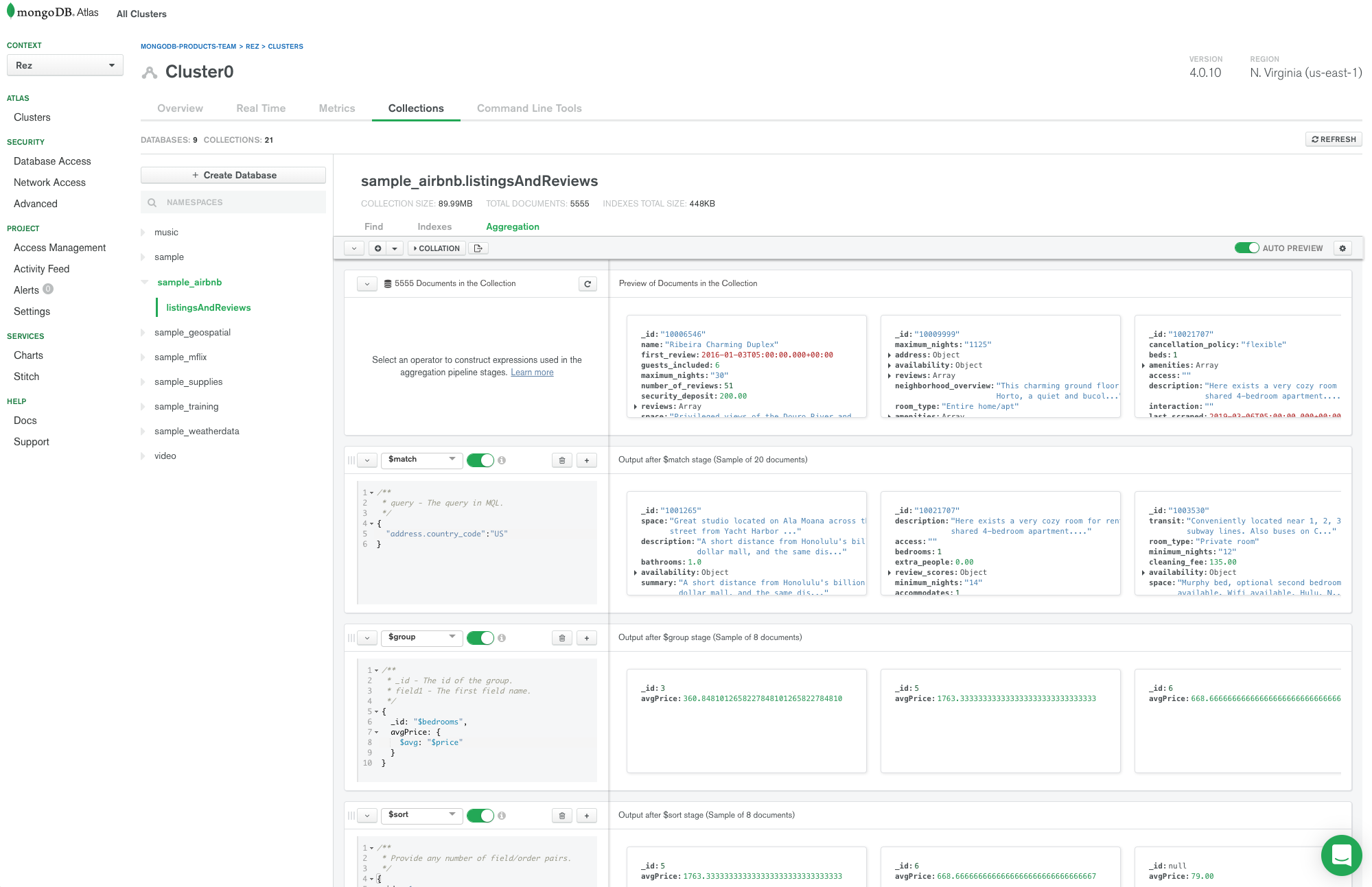Switch to the Command Line Tools tab

[529, 108]
